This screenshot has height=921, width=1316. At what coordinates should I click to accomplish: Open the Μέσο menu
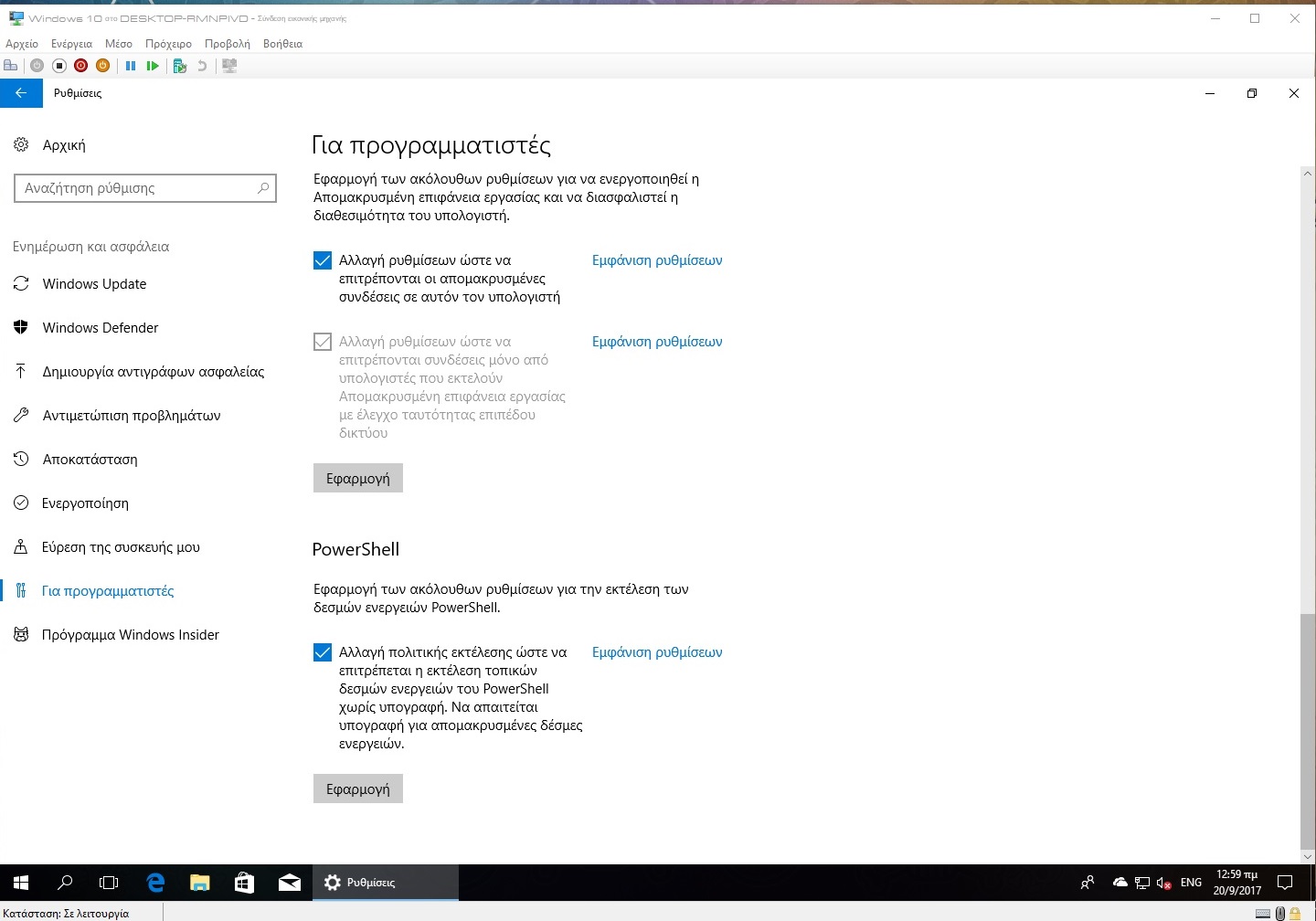[x=119, y=44]
